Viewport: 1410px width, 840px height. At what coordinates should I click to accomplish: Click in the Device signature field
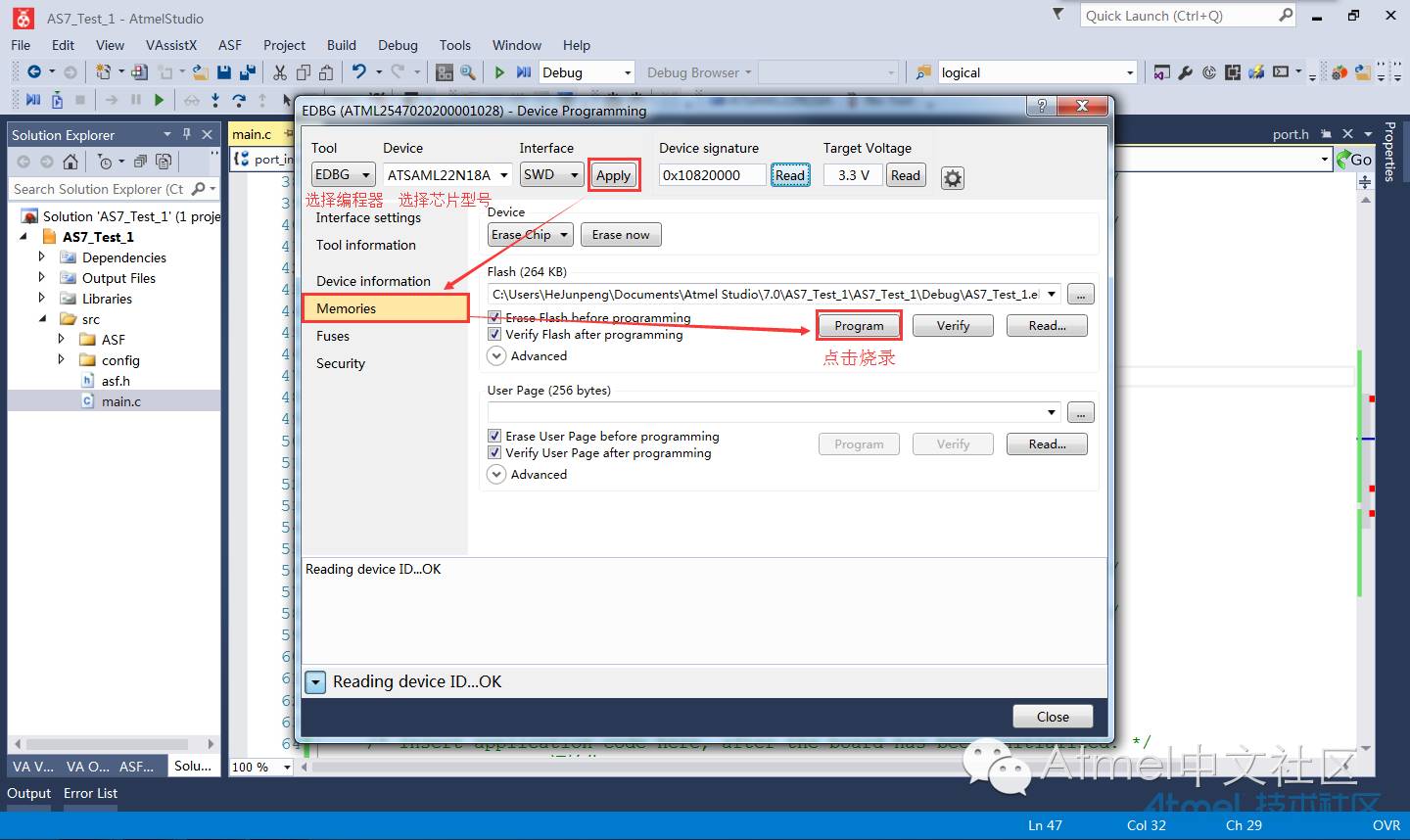coord(713,175)
